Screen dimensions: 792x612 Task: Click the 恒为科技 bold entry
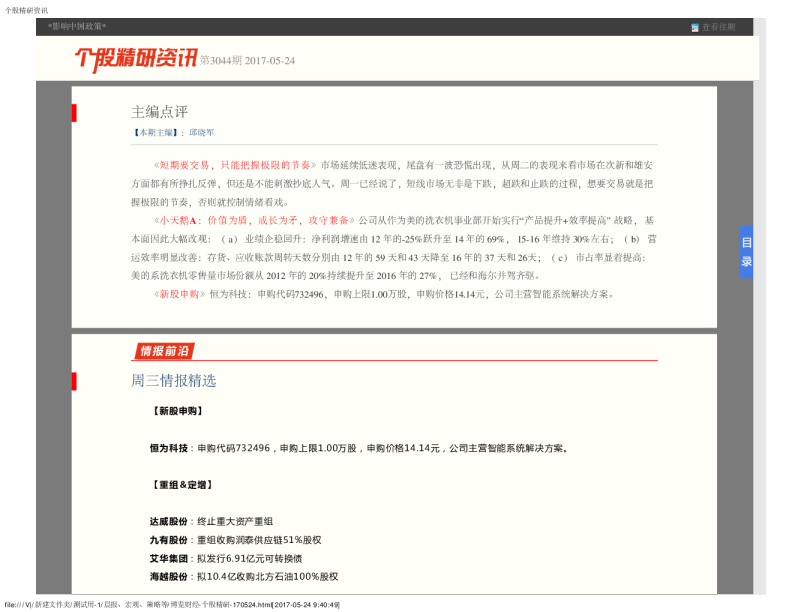[x=169, y=448]
